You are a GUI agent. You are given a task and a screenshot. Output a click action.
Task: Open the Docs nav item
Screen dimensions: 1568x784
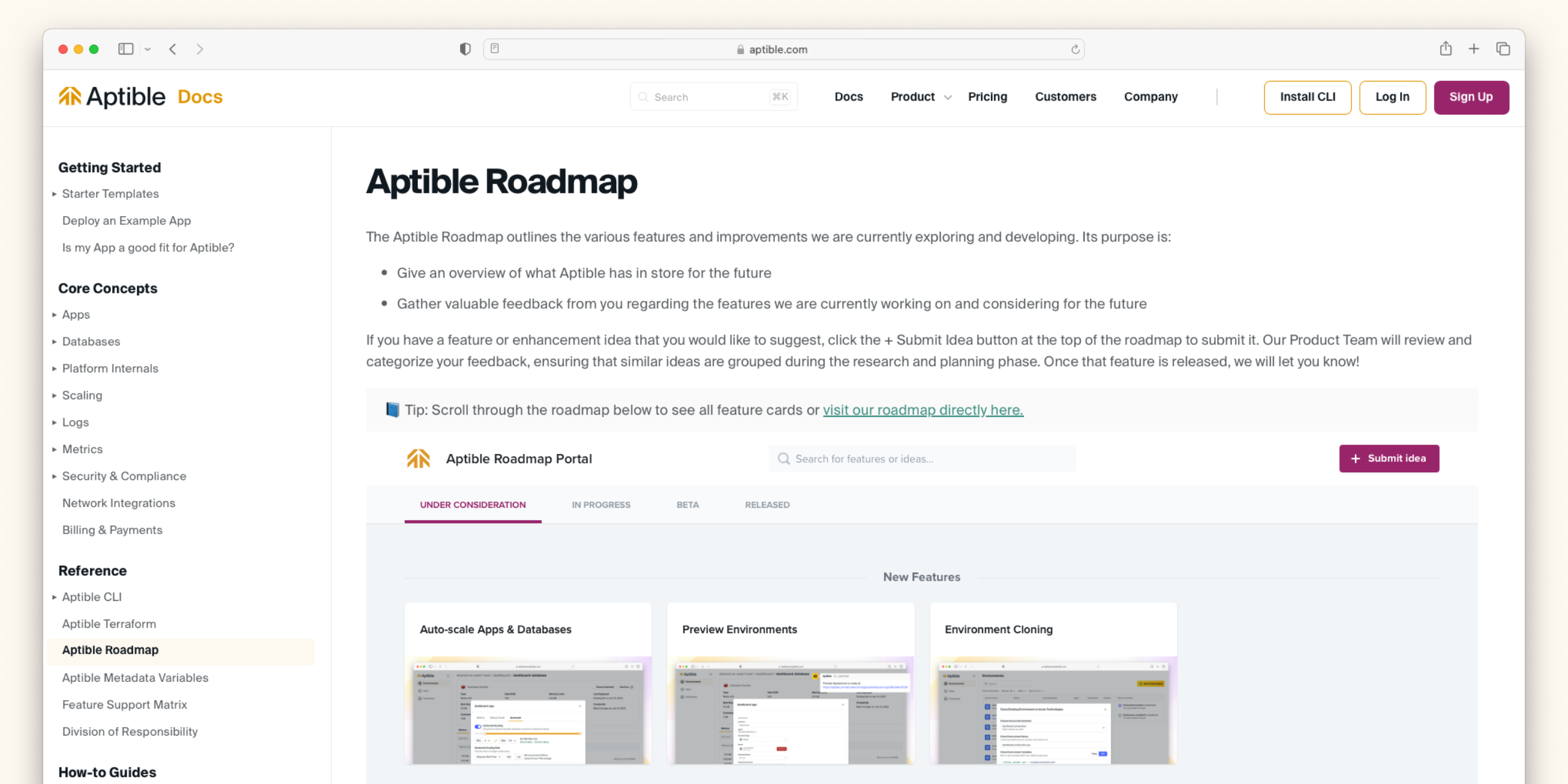pyautogui.click(x=848, y=97)
